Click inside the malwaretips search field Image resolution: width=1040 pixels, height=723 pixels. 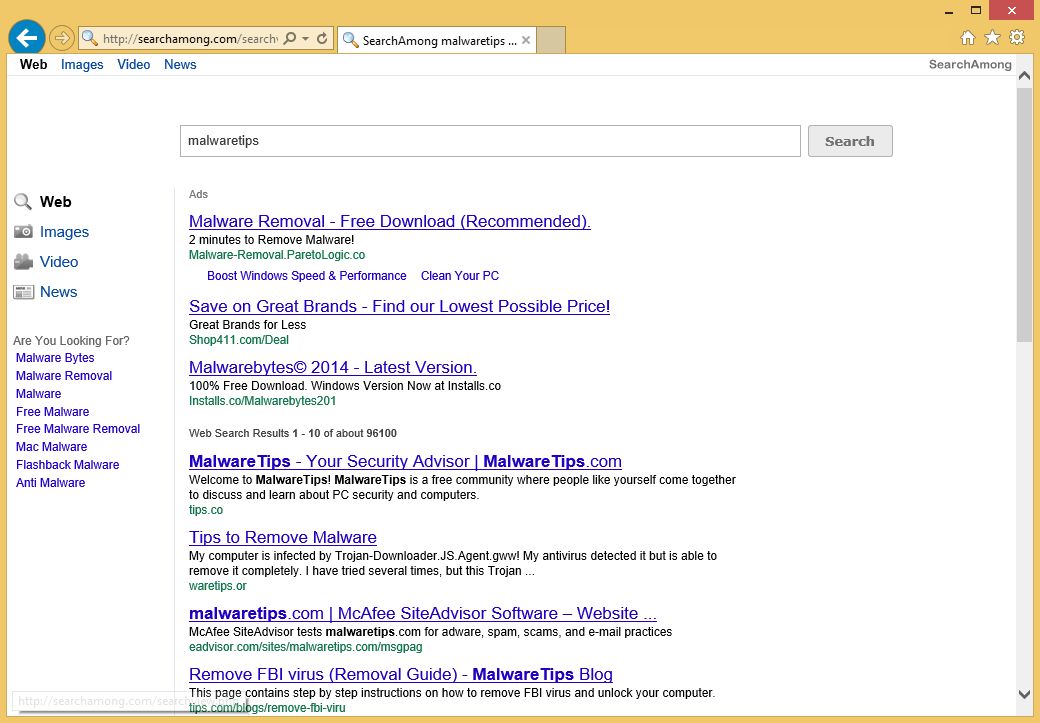click(490, 140)
